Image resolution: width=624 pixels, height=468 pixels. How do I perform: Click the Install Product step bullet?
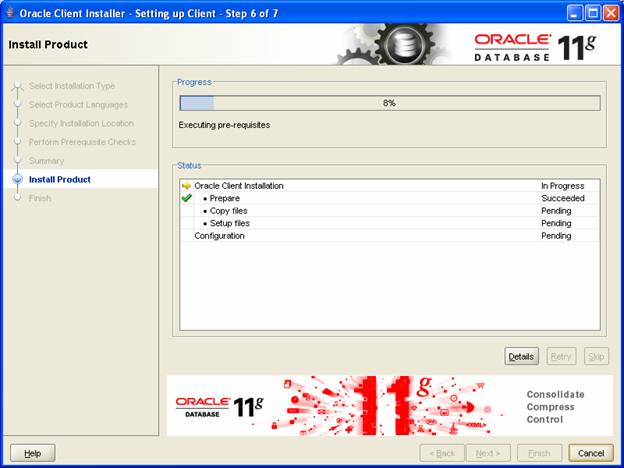click(18, 179)
